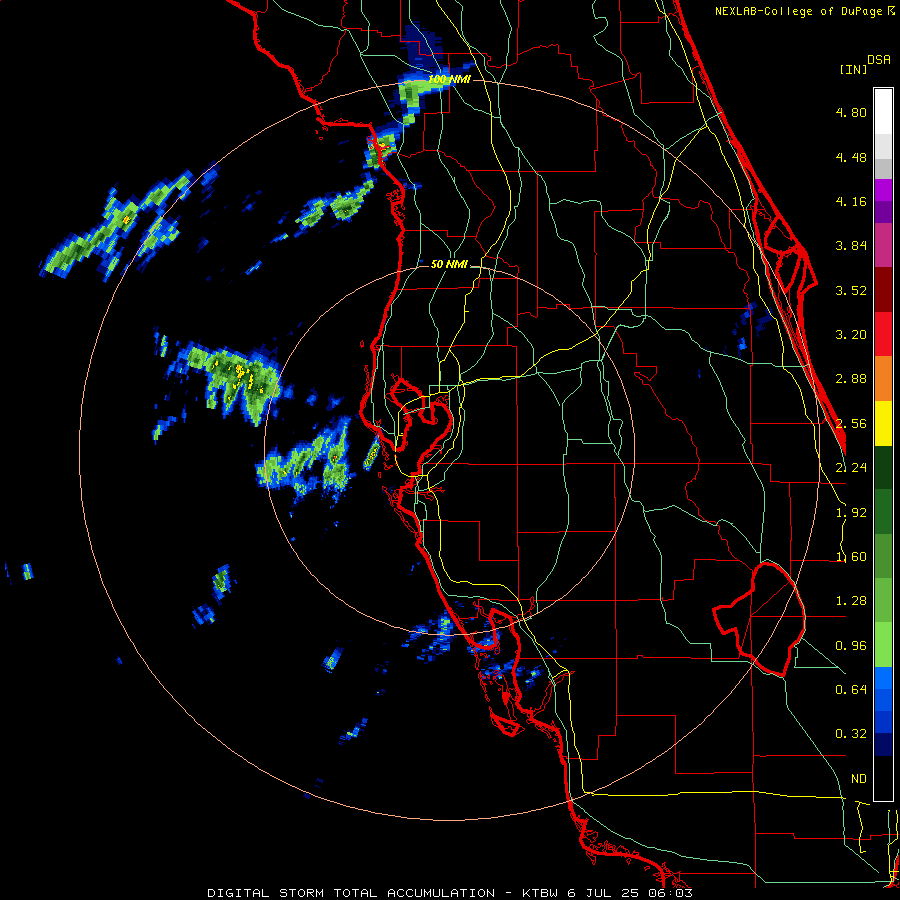
Task: Select the 2.88 legend value
Action: 851,379
